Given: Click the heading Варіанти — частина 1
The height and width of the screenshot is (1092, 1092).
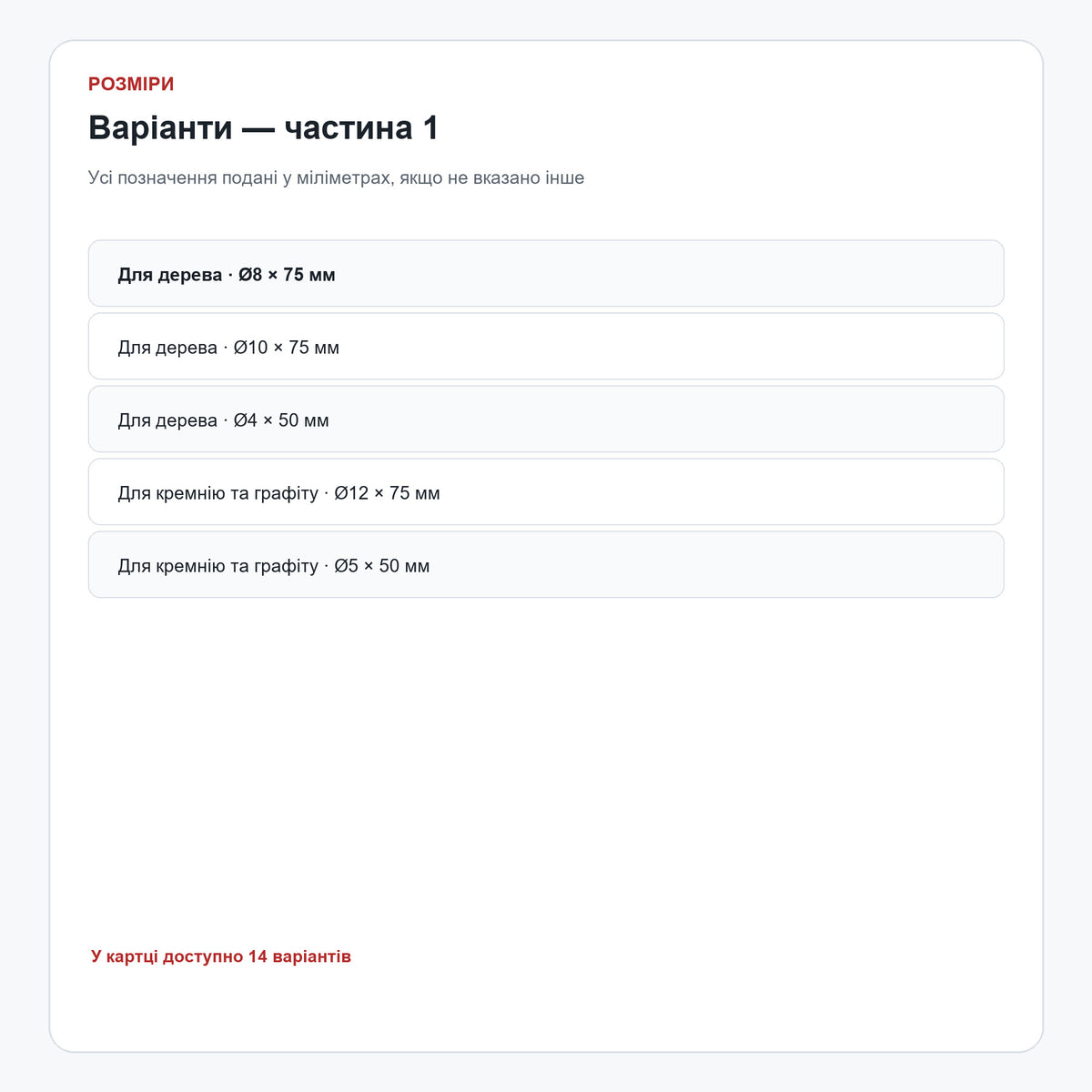Looking at the screenshot, I should [263, 127].
